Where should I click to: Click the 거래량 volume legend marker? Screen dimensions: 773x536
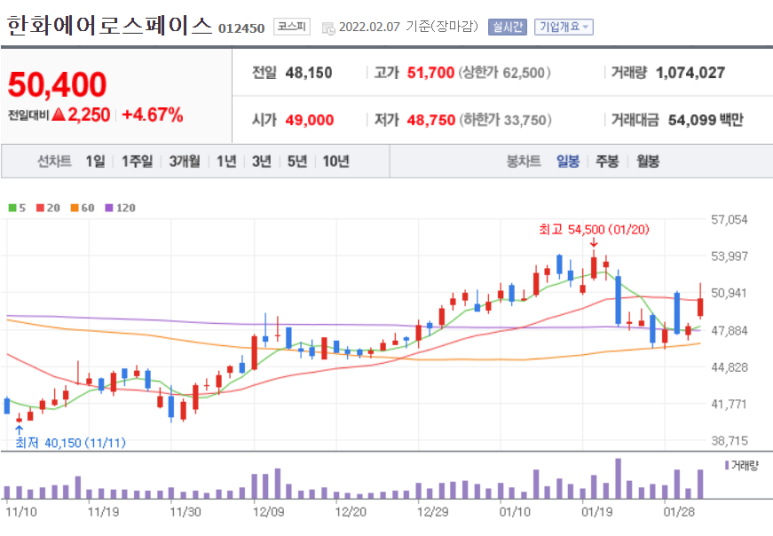tap(727, 465)
